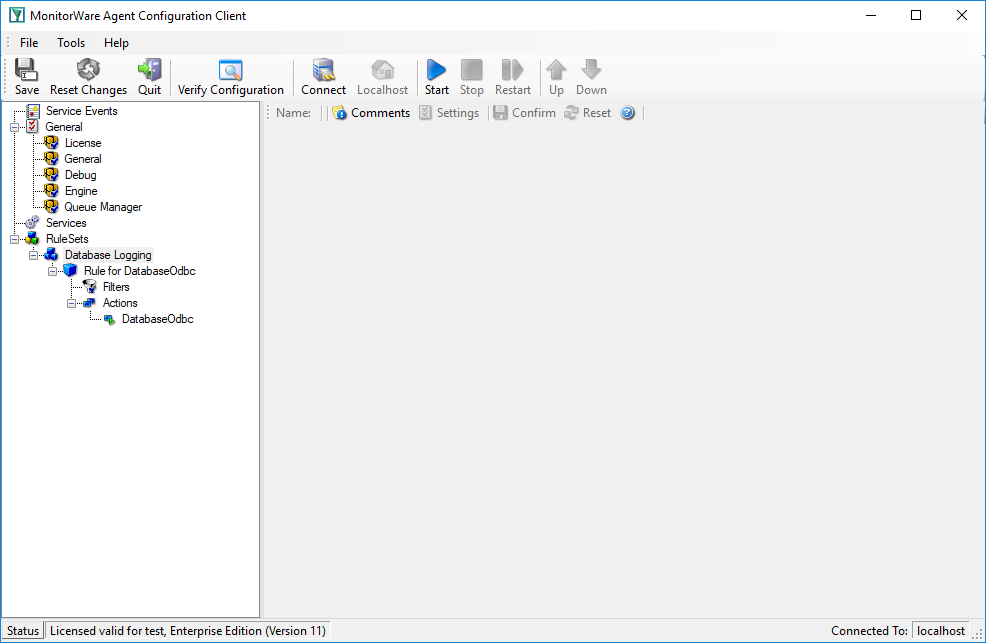The image size is (986, 643).
Task: Select the Database Logging tree item
Action: point(108,255)
